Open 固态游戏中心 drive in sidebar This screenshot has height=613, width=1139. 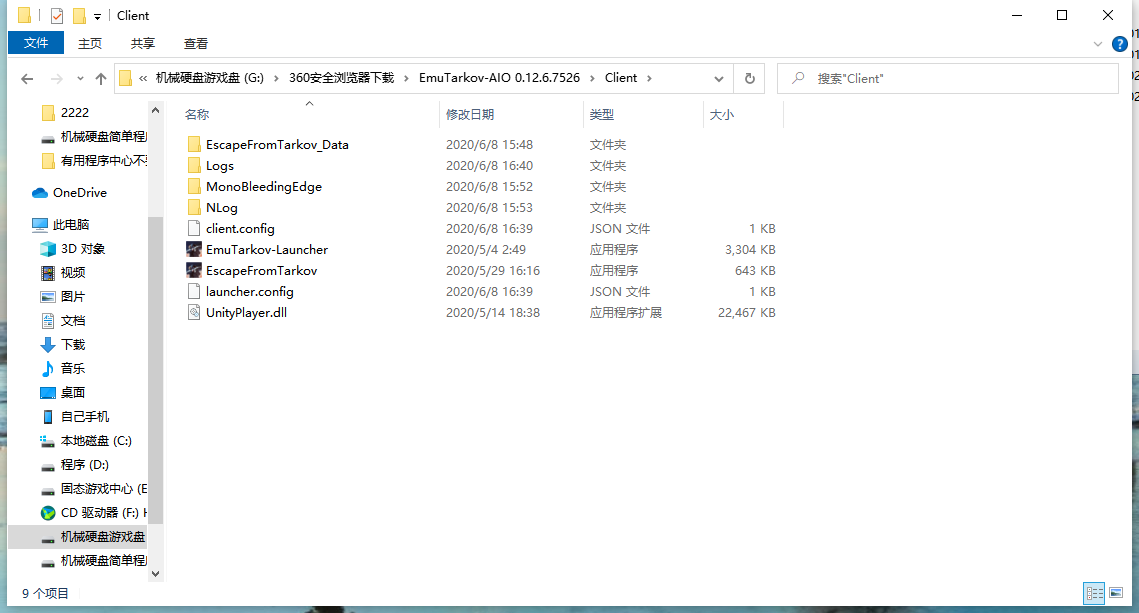94,488
